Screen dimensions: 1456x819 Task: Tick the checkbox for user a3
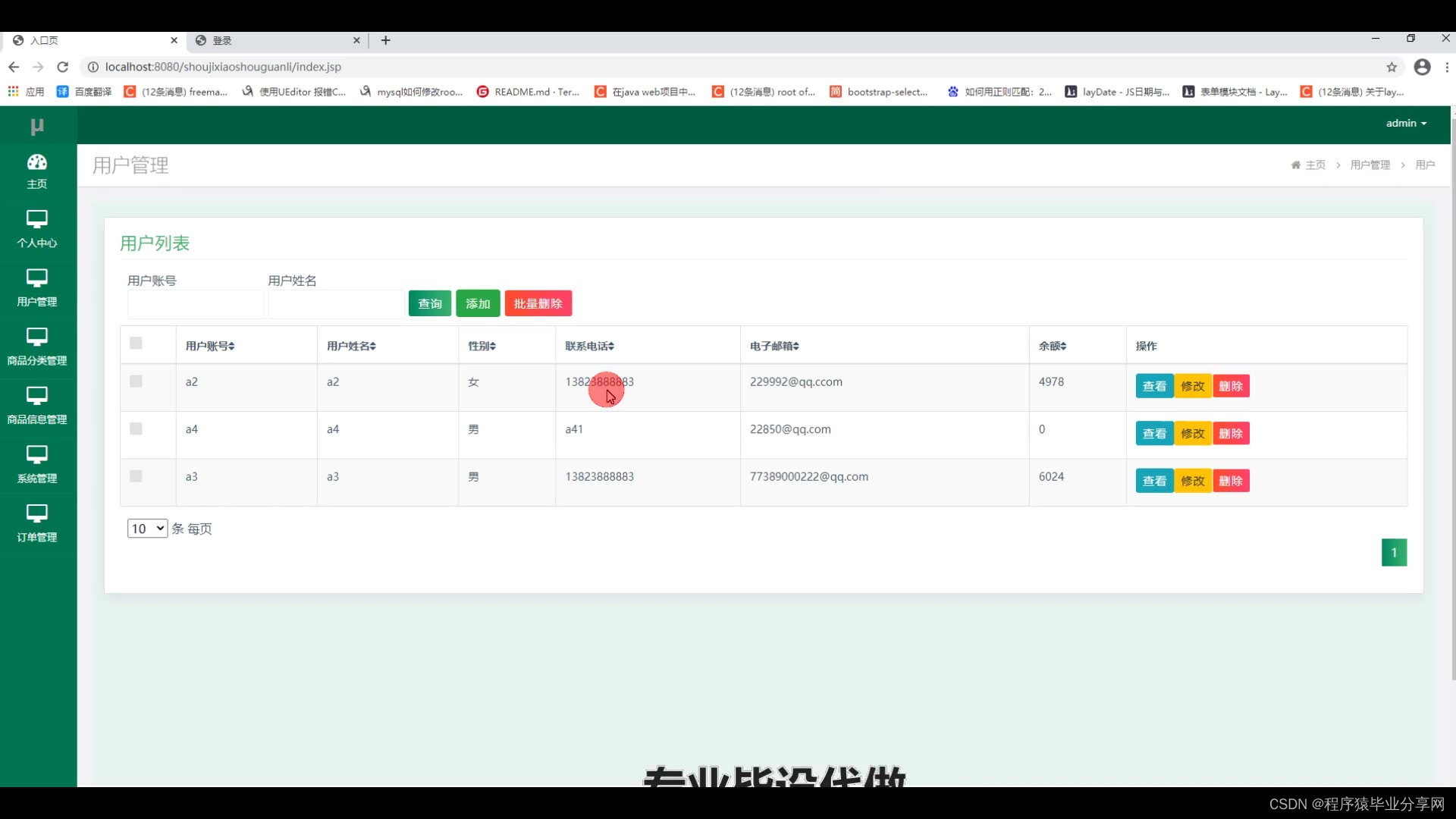136,476
